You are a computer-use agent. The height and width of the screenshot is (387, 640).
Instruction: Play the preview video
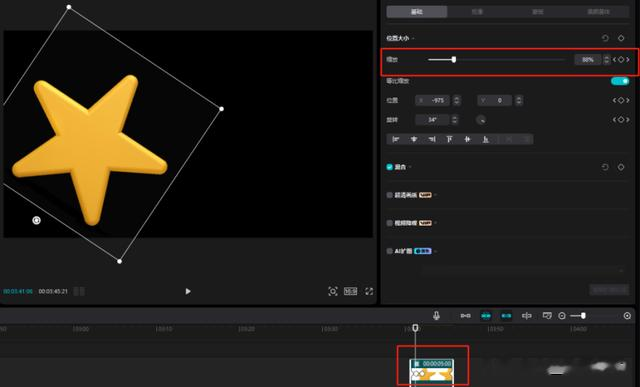[188, 291]
